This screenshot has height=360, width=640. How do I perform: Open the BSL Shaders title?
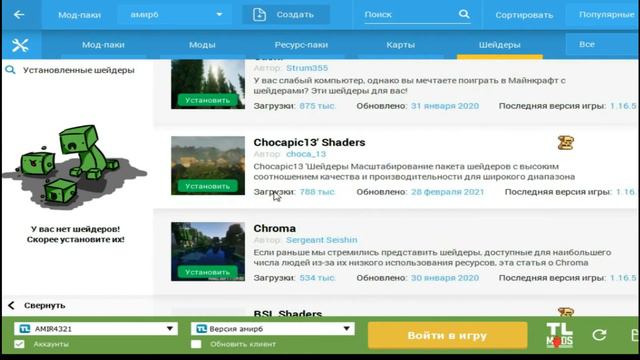coord(288,313)
